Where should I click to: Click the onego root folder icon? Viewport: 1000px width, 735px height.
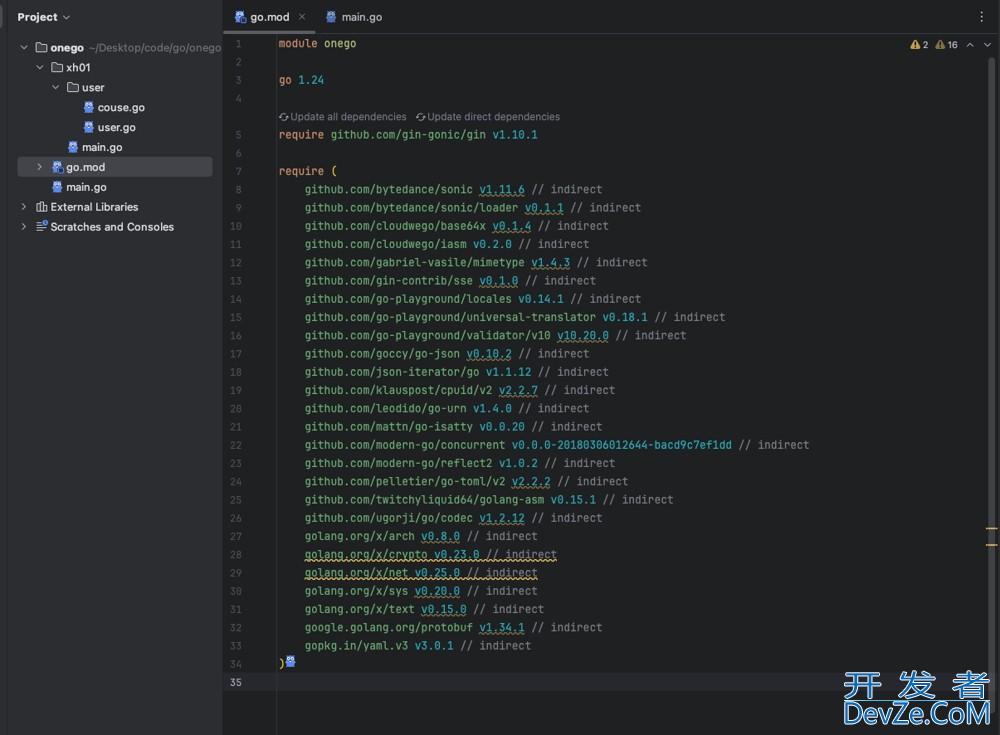pyautogui.click(x=41, y=48)
